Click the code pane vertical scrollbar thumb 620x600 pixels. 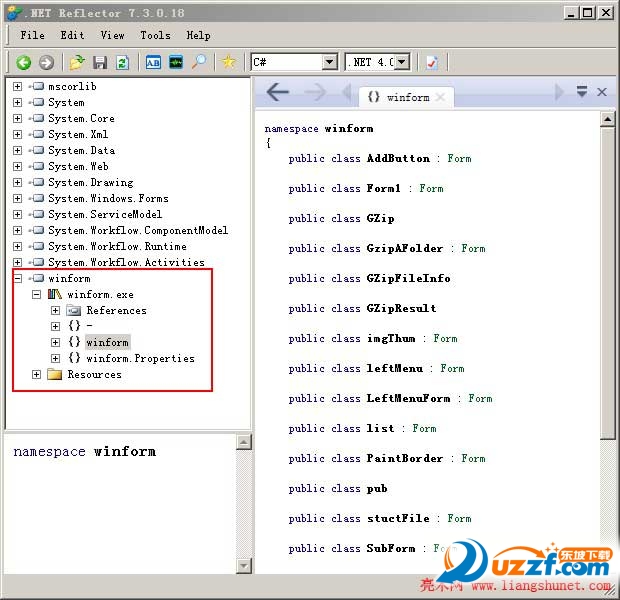[x=607, y=283]
